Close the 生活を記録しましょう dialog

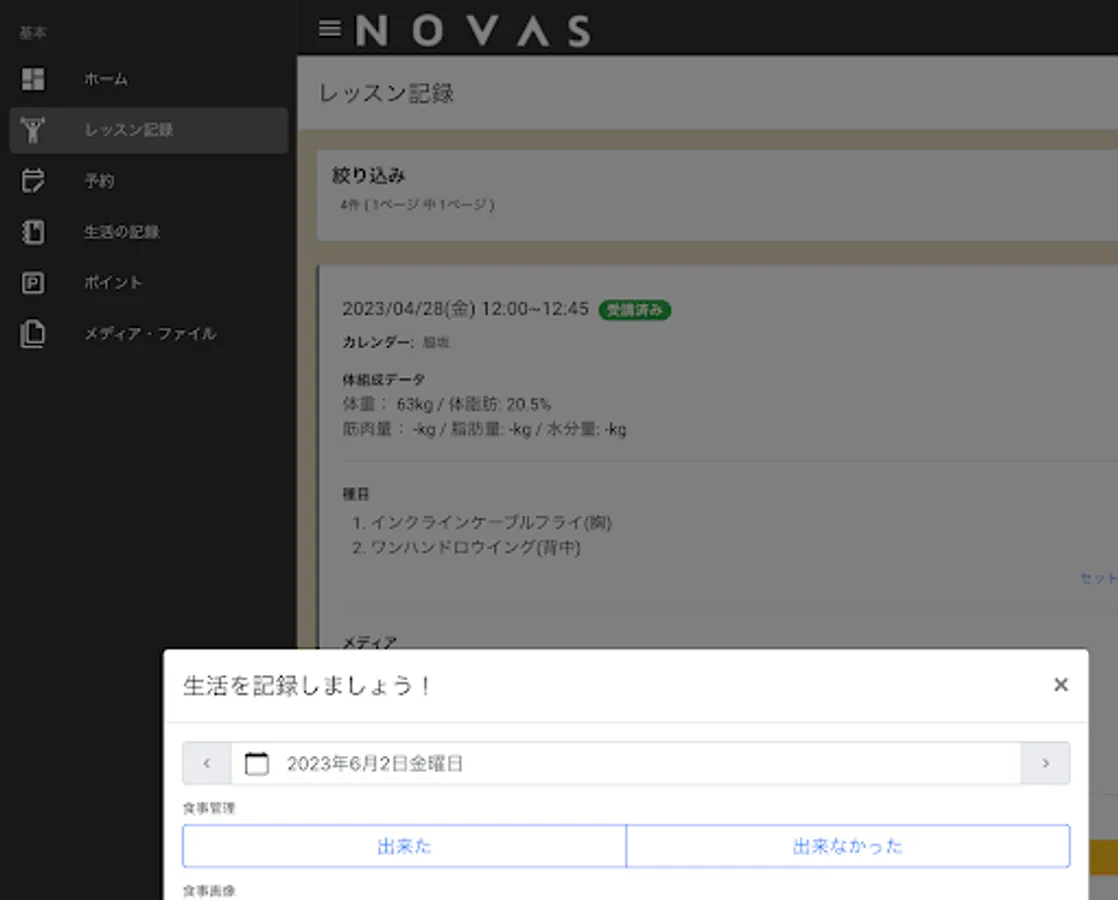point(1061,685)
